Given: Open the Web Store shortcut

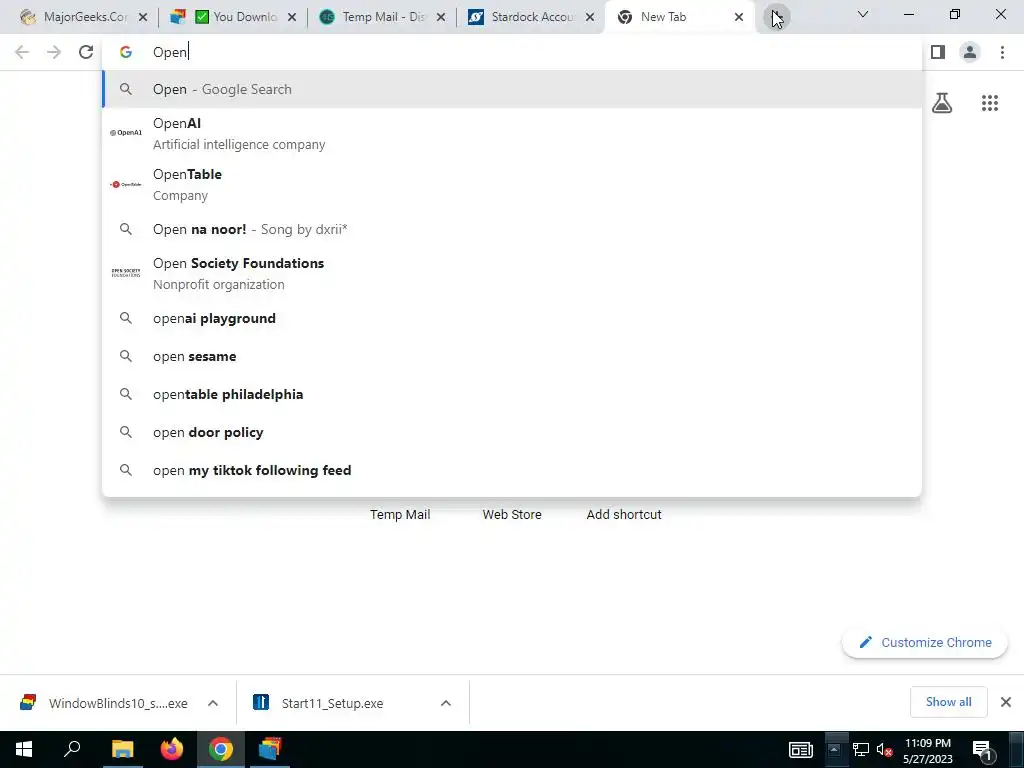Looking at the screenshot, I should click(x=512, y=515).
